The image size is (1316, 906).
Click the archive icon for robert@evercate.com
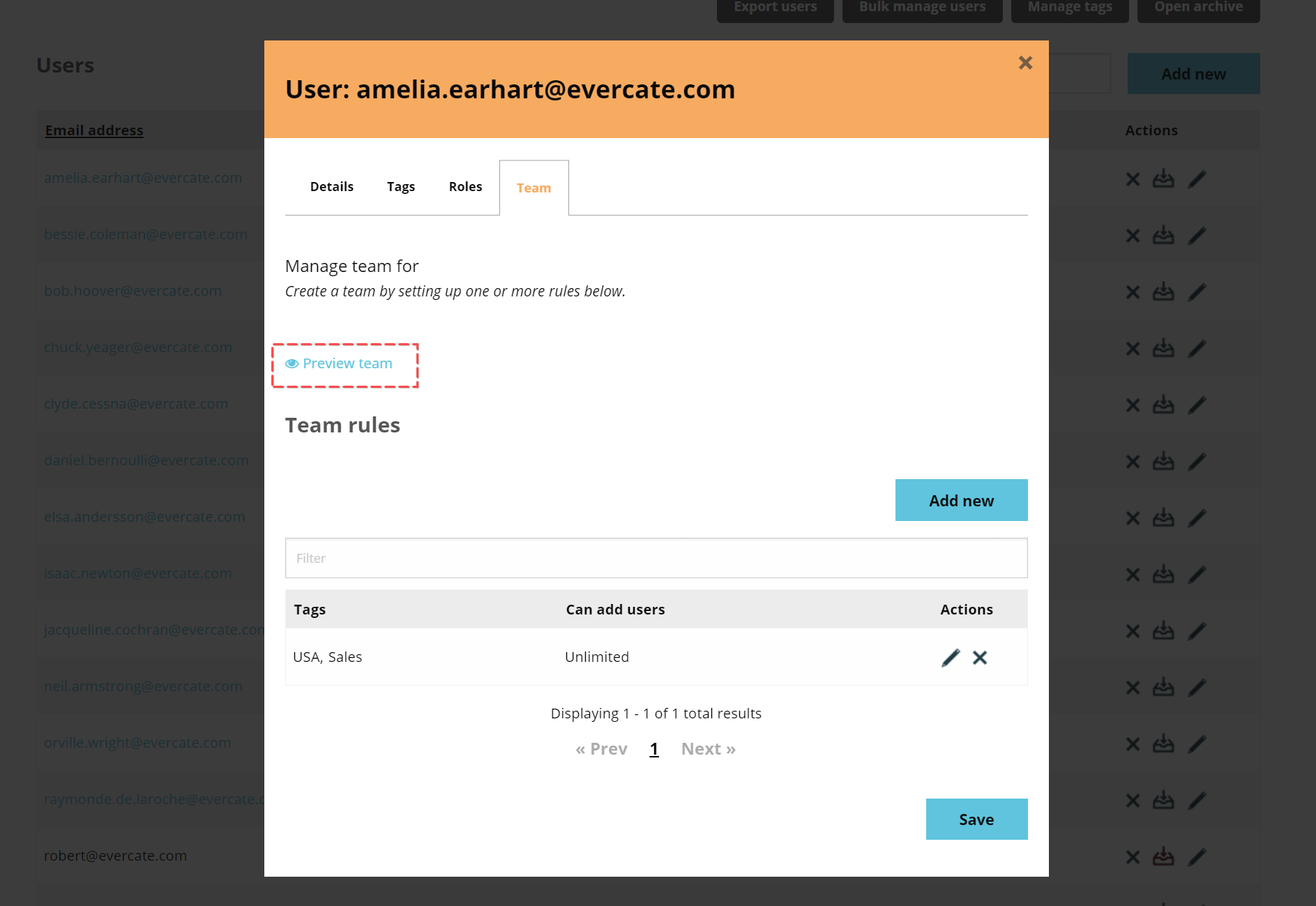pos(1163,856)
